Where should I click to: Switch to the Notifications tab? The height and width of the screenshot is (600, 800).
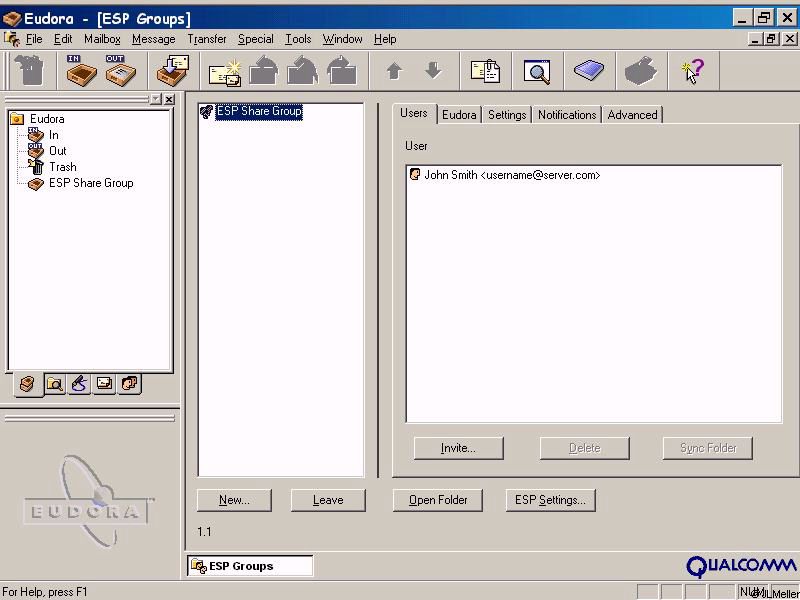[567, 115]
